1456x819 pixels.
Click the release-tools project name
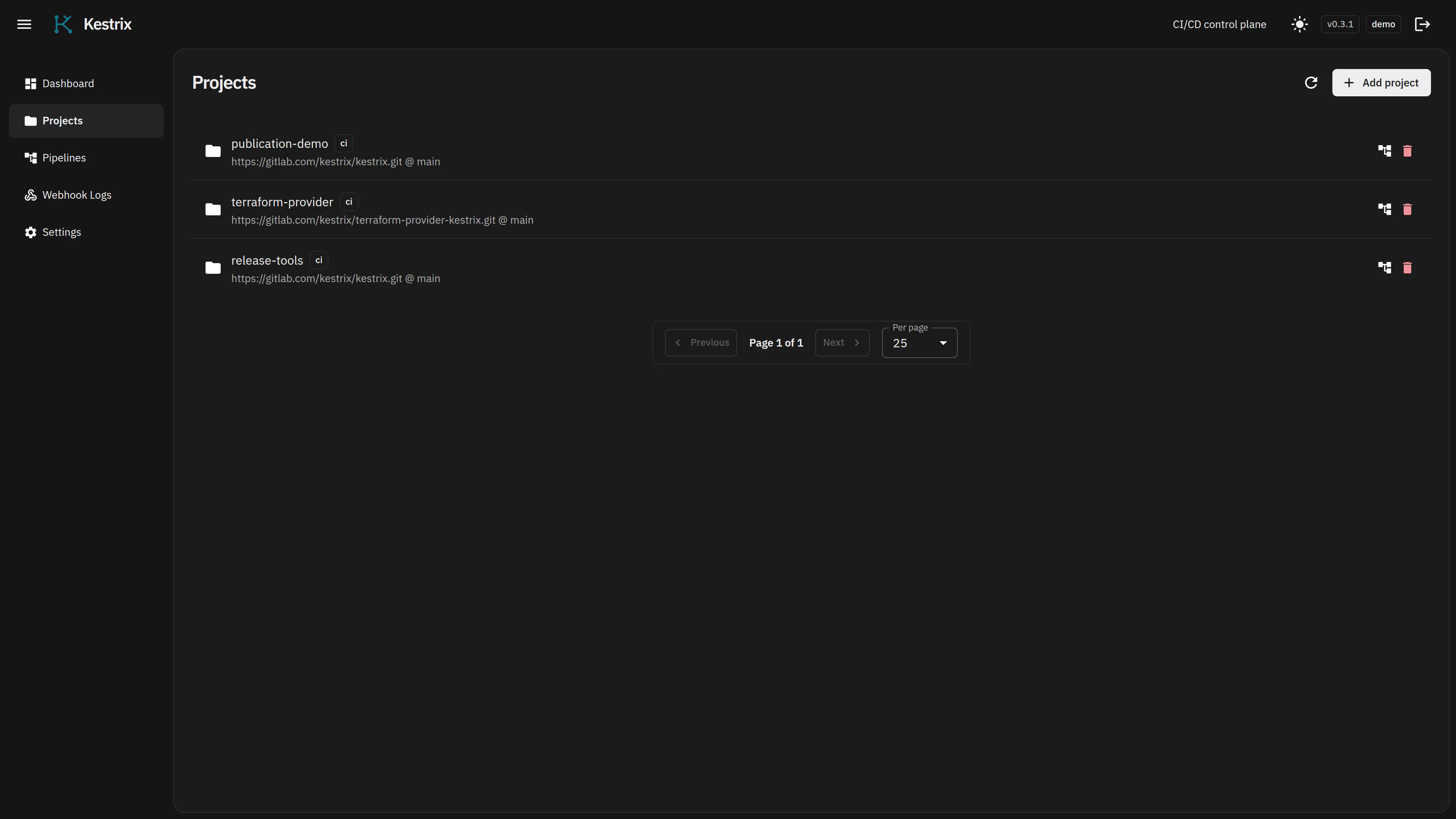tap(267, 260)
